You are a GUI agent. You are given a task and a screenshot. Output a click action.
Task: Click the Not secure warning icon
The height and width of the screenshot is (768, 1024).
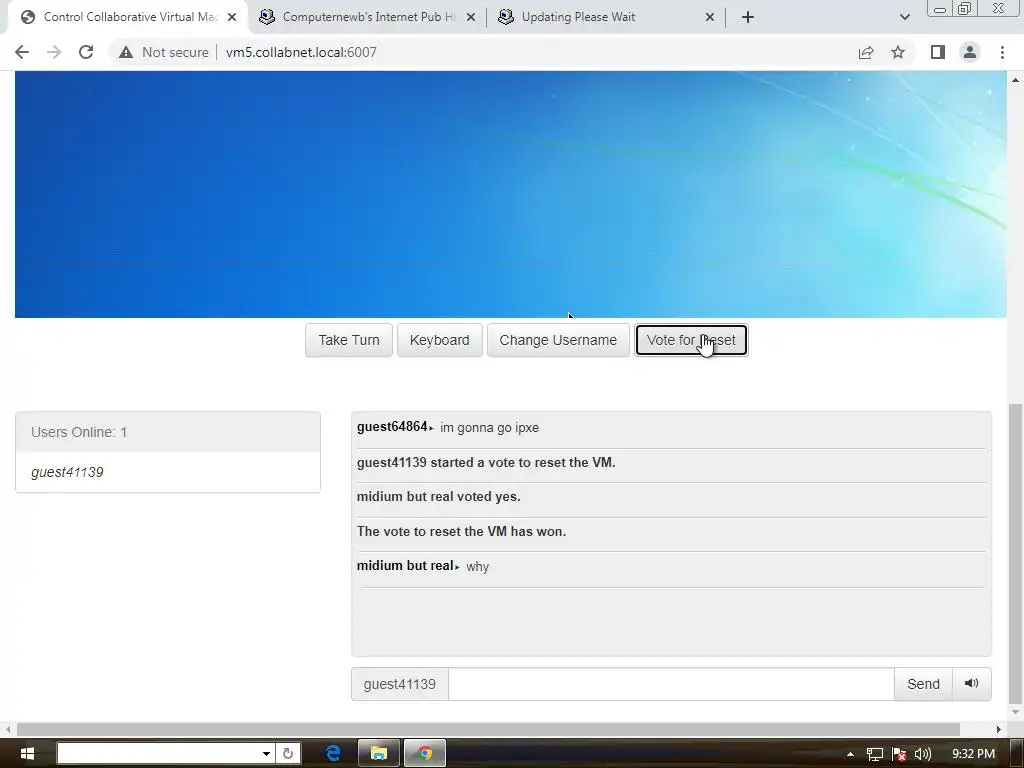[x=126, y=52]
